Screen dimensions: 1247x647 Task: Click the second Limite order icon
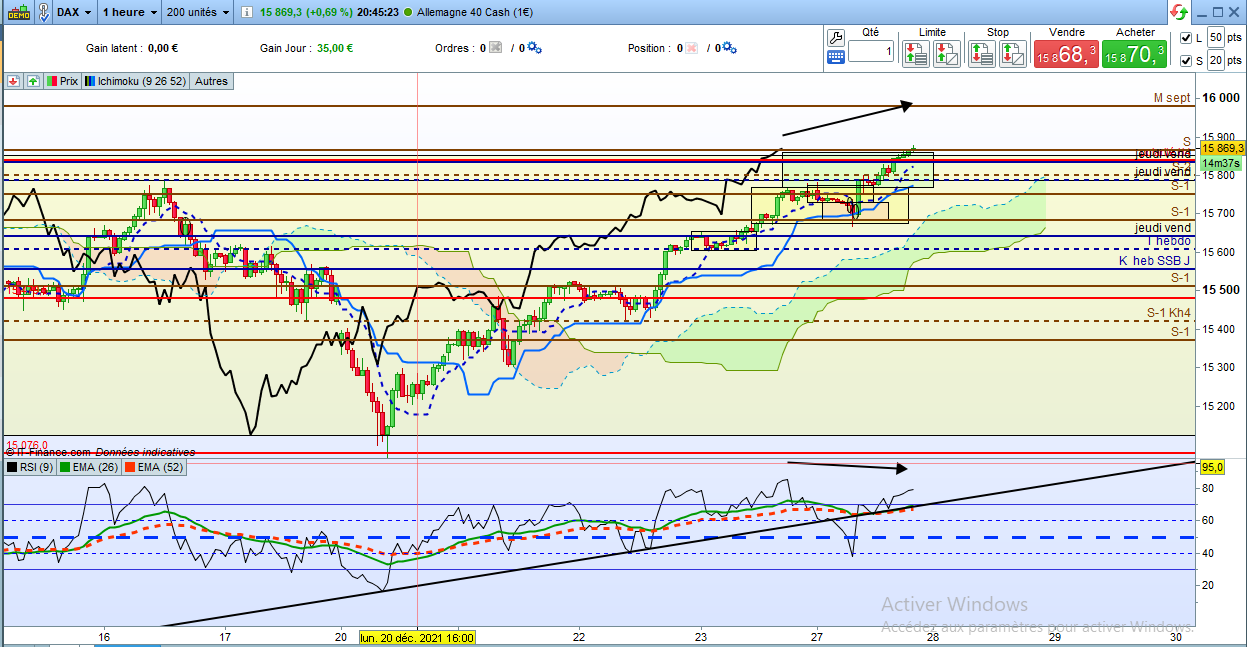point(946,54)
